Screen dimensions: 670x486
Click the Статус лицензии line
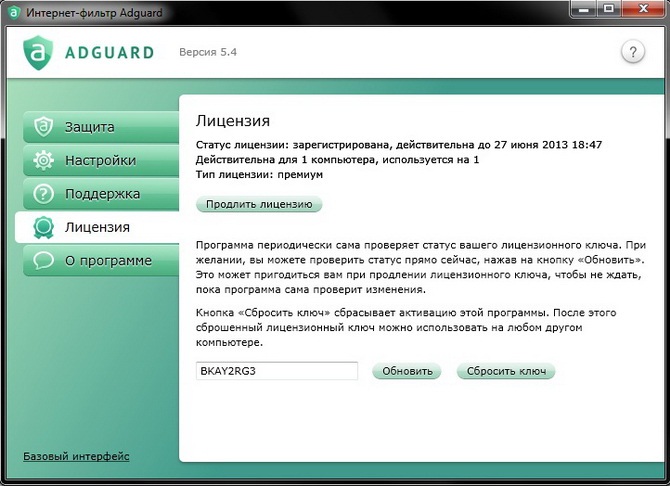click(x=399, y=145)
